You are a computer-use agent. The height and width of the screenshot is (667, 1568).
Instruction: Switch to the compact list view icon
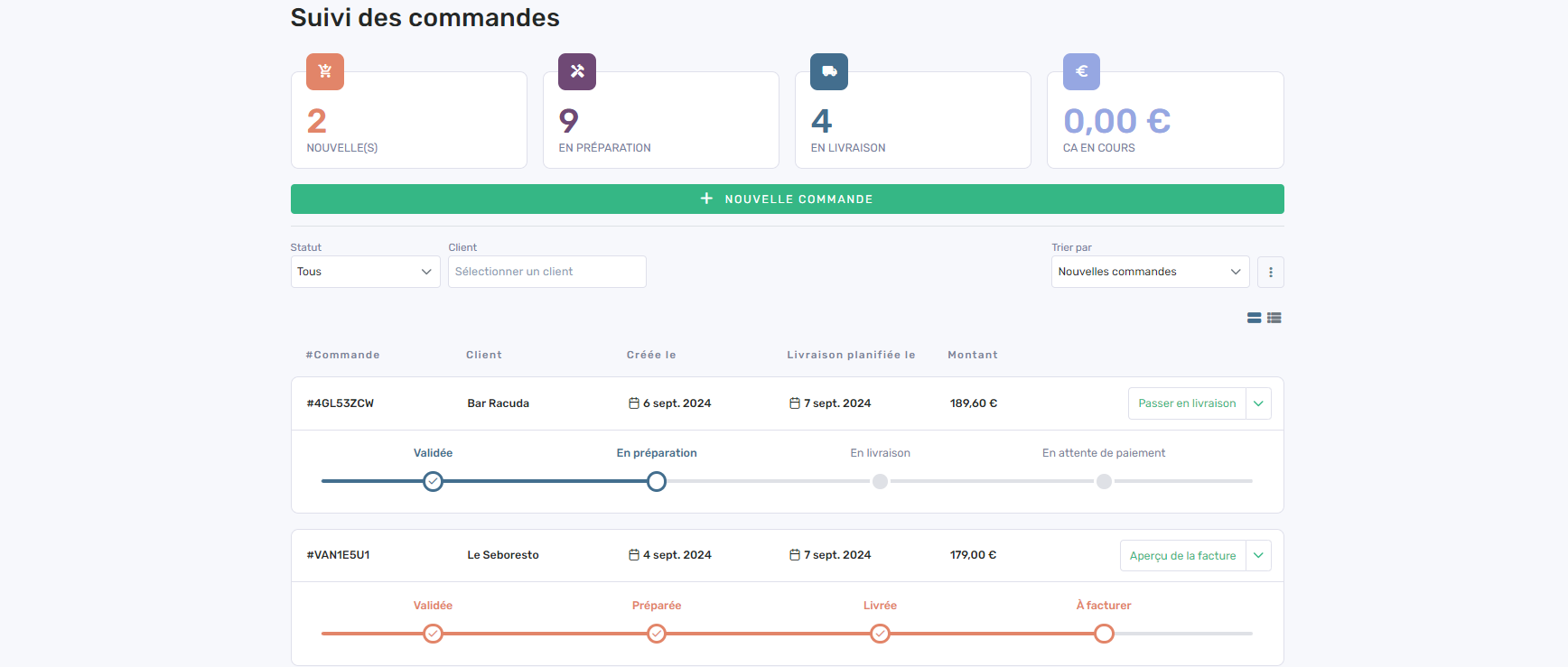pos(1274,318)
